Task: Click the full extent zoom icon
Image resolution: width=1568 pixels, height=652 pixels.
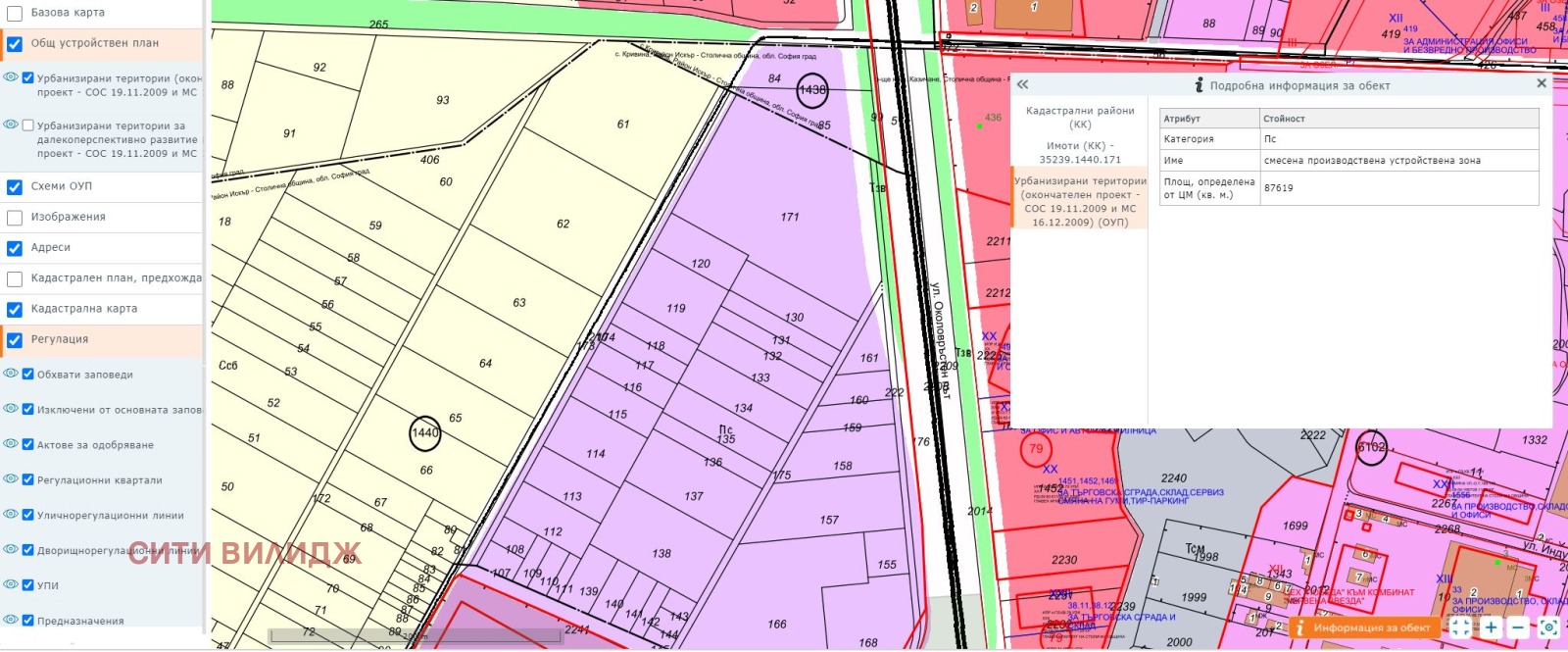Action: tap(1460, 627)
